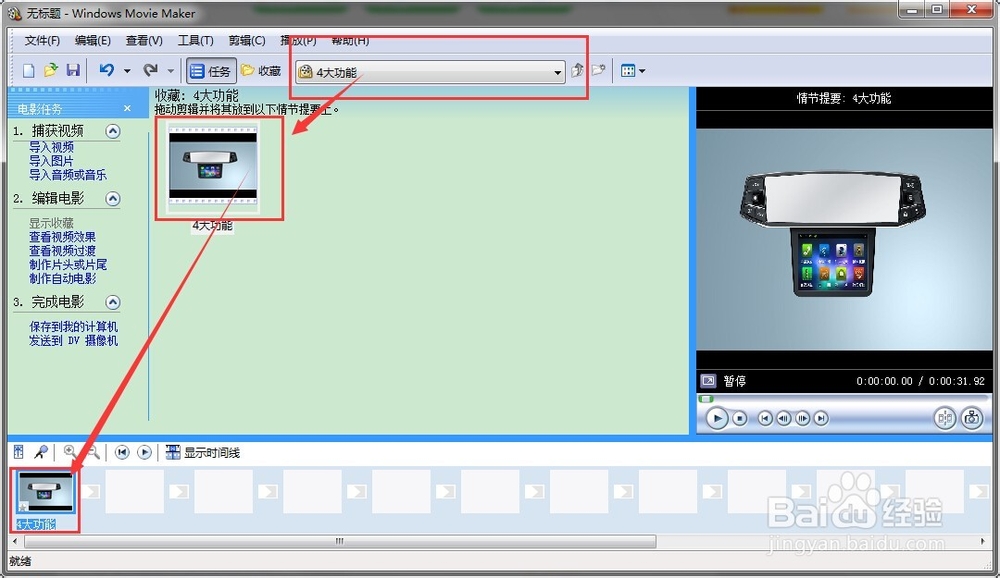Click the narrate timeline microphone icon
This screenshot has height=578, width=1000.
pyautogui.click(x=41, y=452)
